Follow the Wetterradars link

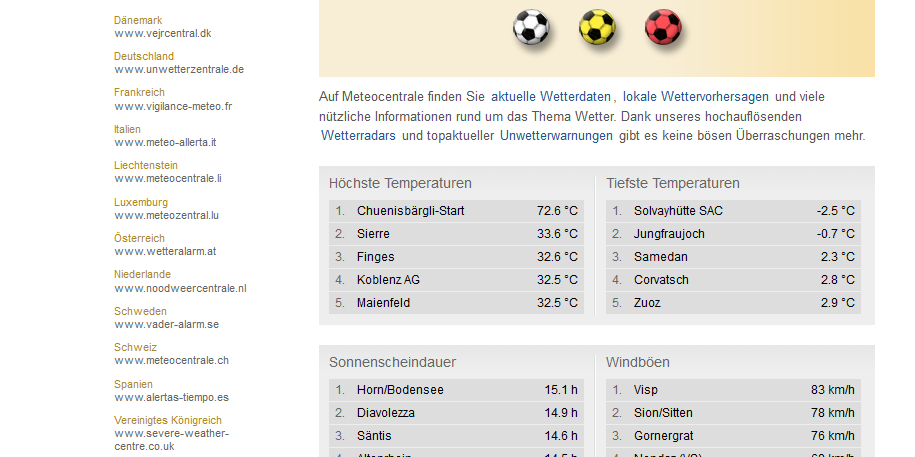coord(358,135)
